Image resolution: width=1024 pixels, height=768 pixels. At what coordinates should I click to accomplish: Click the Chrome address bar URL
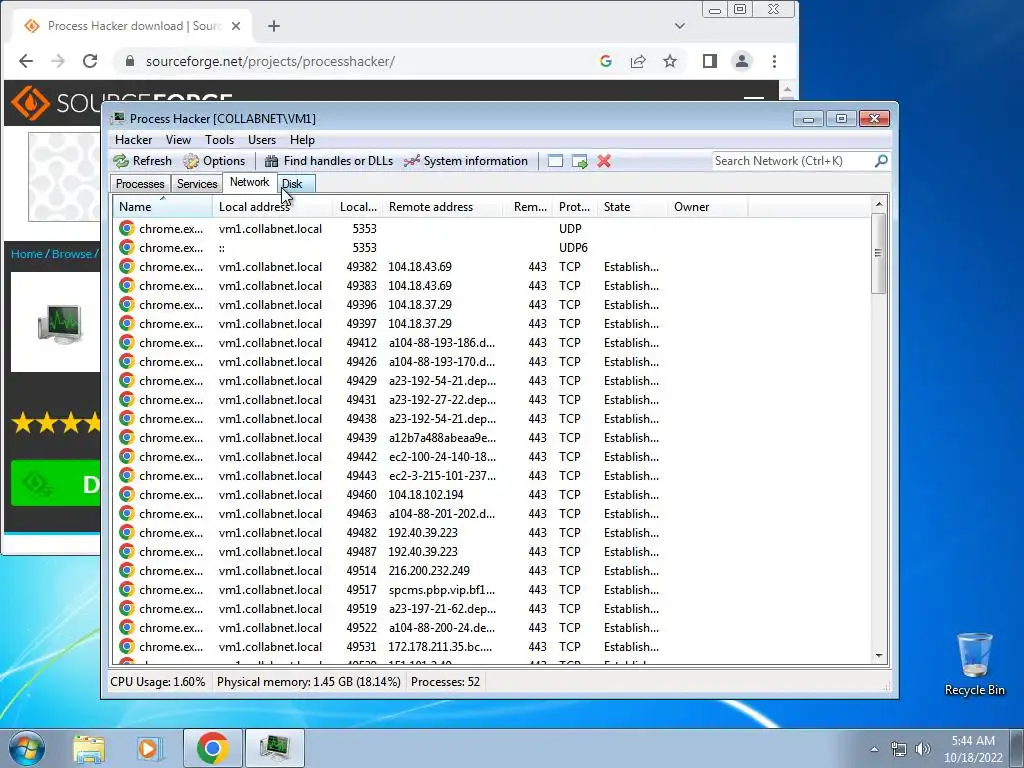click(x=270, y=61)
